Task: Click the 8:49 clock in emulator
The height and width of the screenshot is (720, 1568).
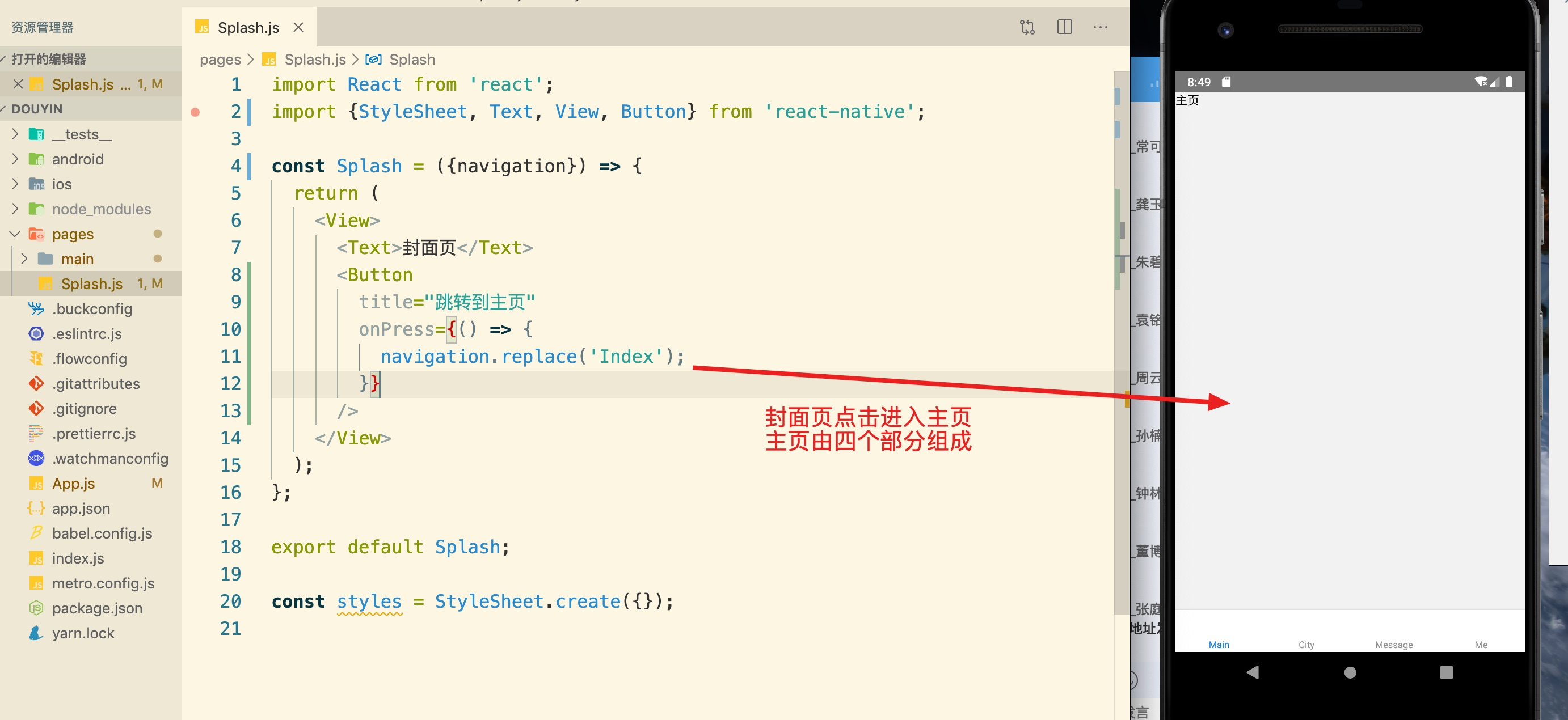Action: (x=1199, y=82)
